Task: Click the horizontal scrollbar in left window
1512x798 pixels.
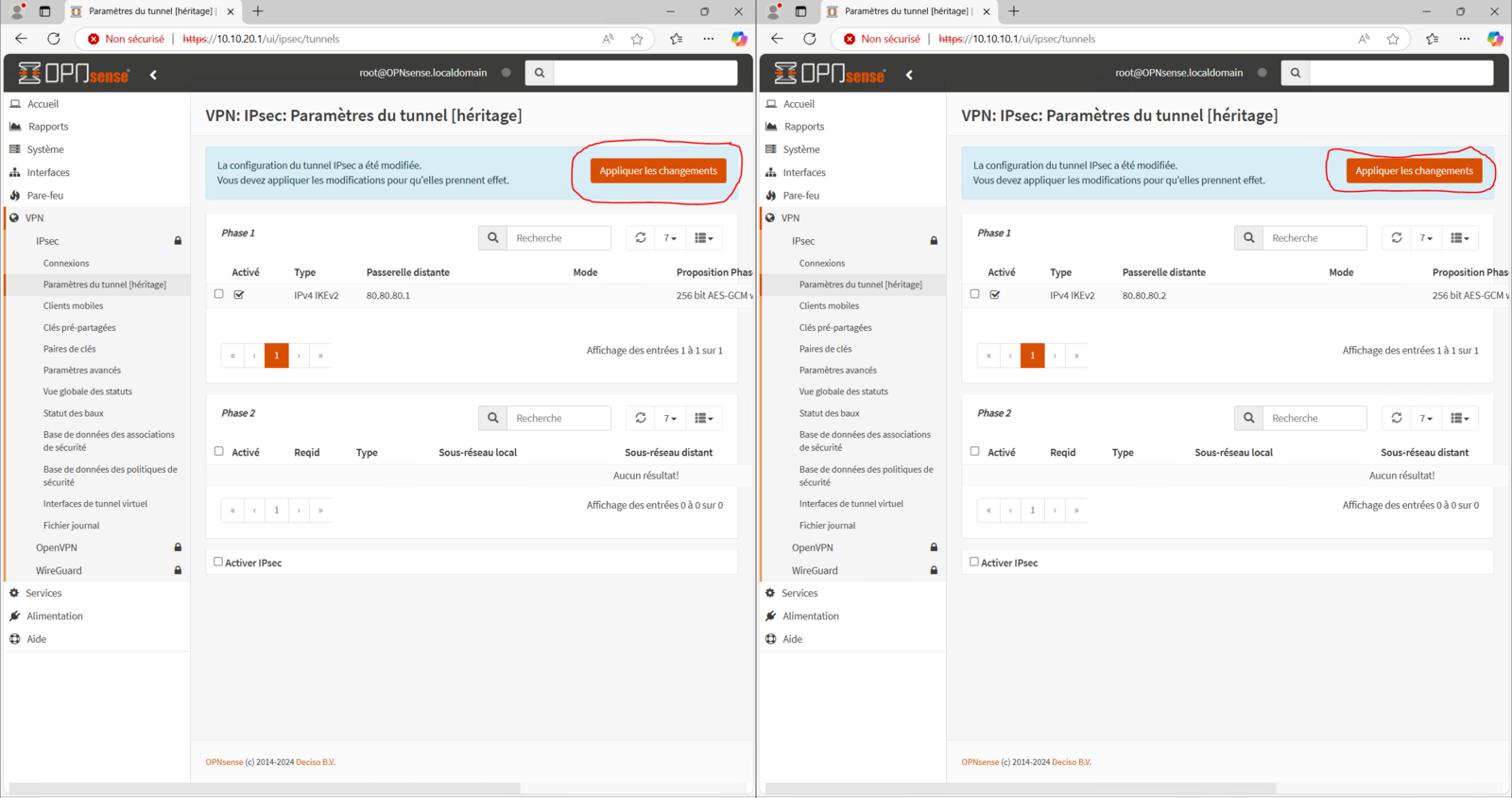Action: coord(265,788)
